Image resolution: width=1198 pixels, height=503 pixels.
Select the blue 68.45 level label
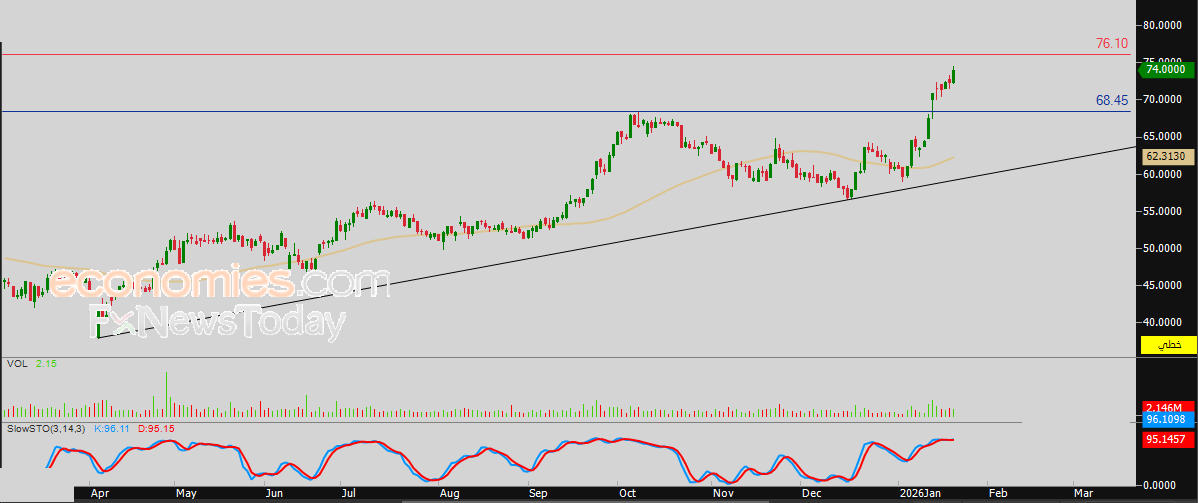coord(1111,100)
